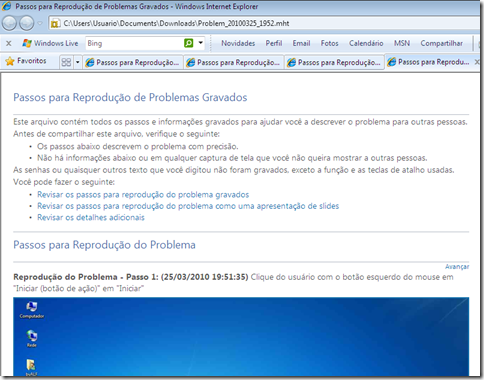Open MSN in Windows Live toolbar
The height and width of the screenshot is (380, 484).
coord(402,43)
